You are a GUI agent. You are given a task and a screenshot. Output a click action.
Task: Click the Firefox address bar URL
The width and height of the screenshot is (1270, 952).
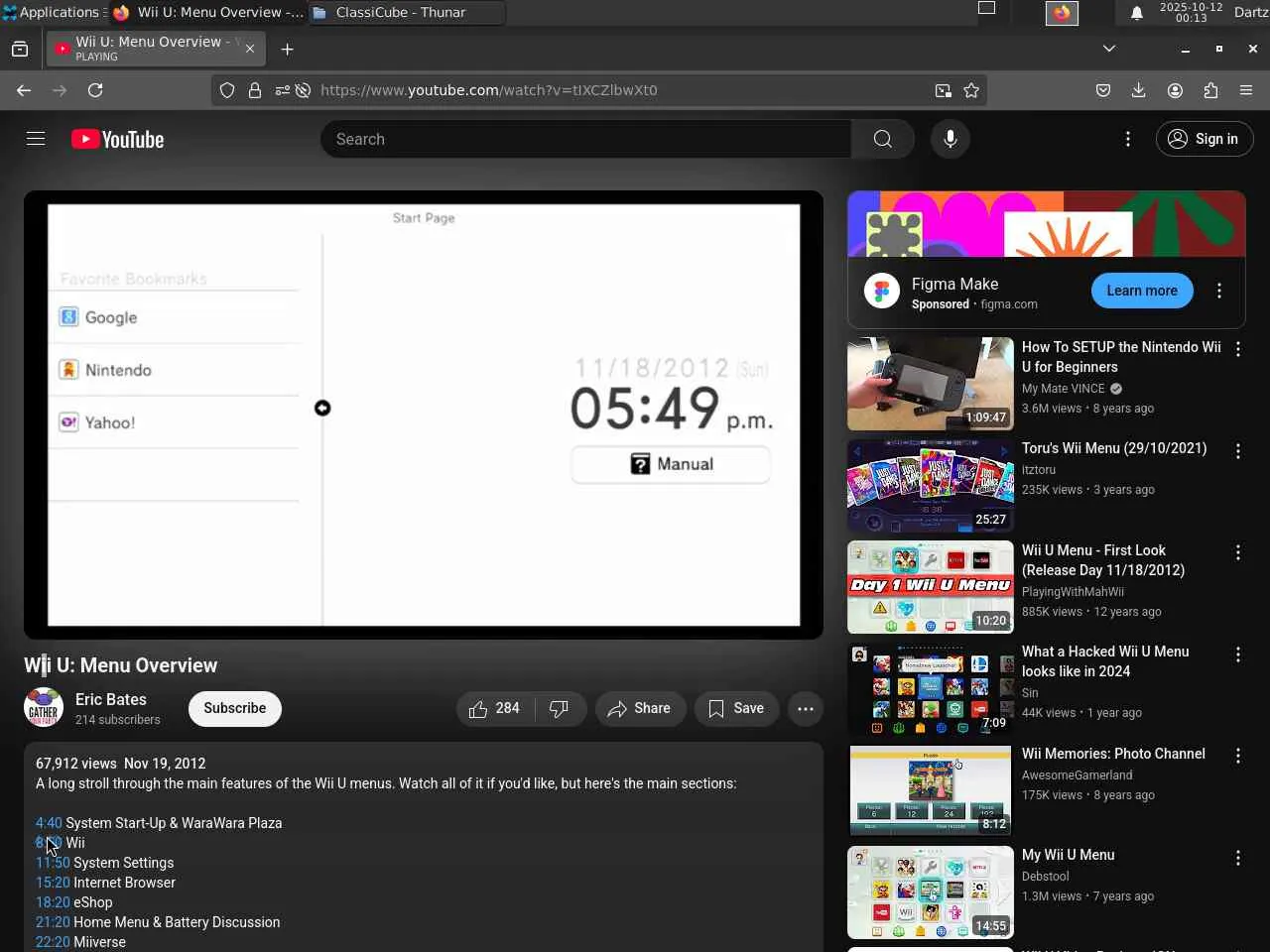tap(489, 90)
